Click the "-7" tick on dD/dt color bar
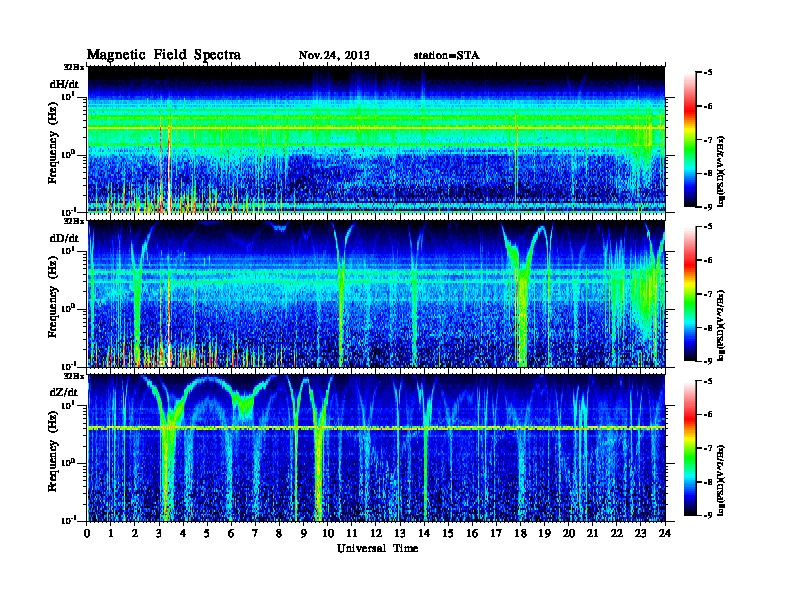This screenshot has width=792, height=612. pyautogui.click(x=708, y=294)
